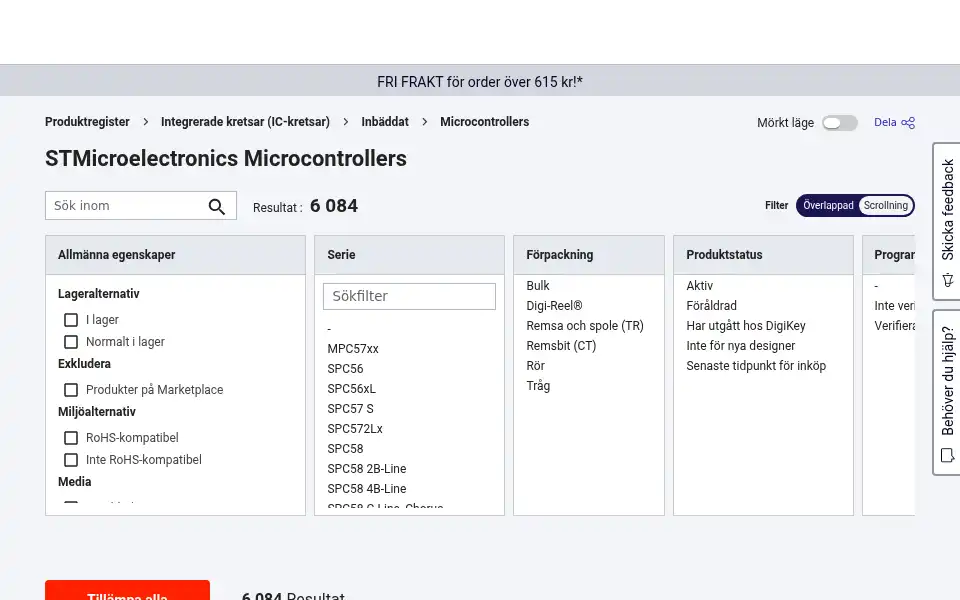
Task: Open the Behöver du hjälp? side tab
Action: (947, 392)
